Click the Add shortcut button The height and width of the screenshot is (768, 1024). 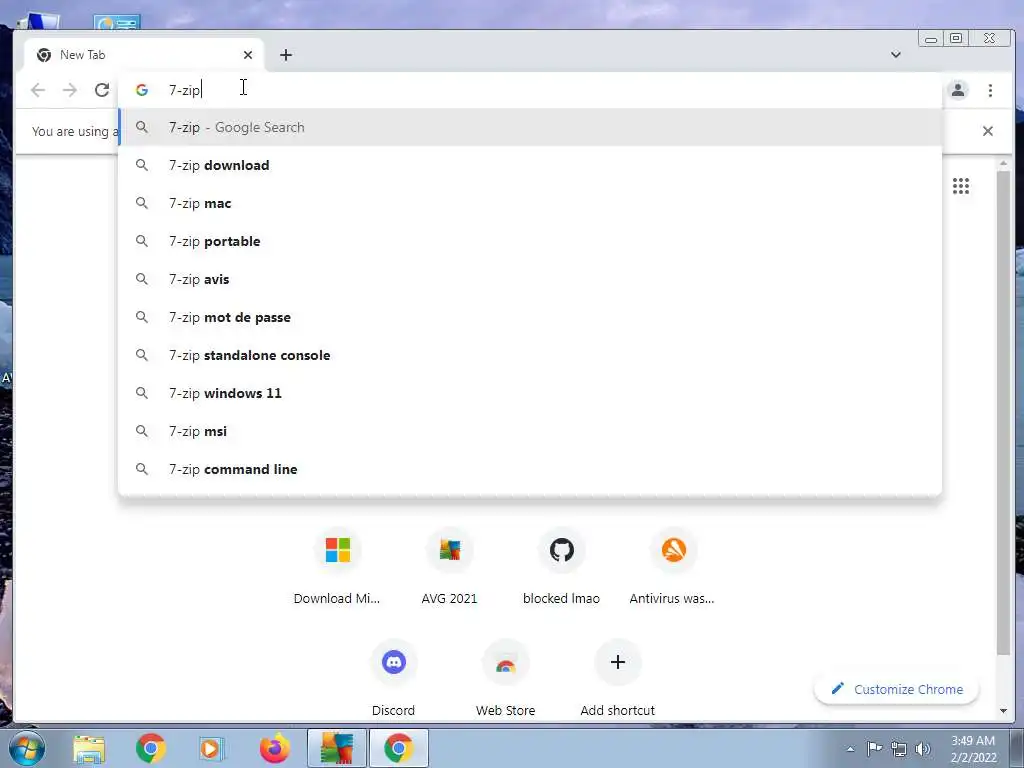[618, 677]
